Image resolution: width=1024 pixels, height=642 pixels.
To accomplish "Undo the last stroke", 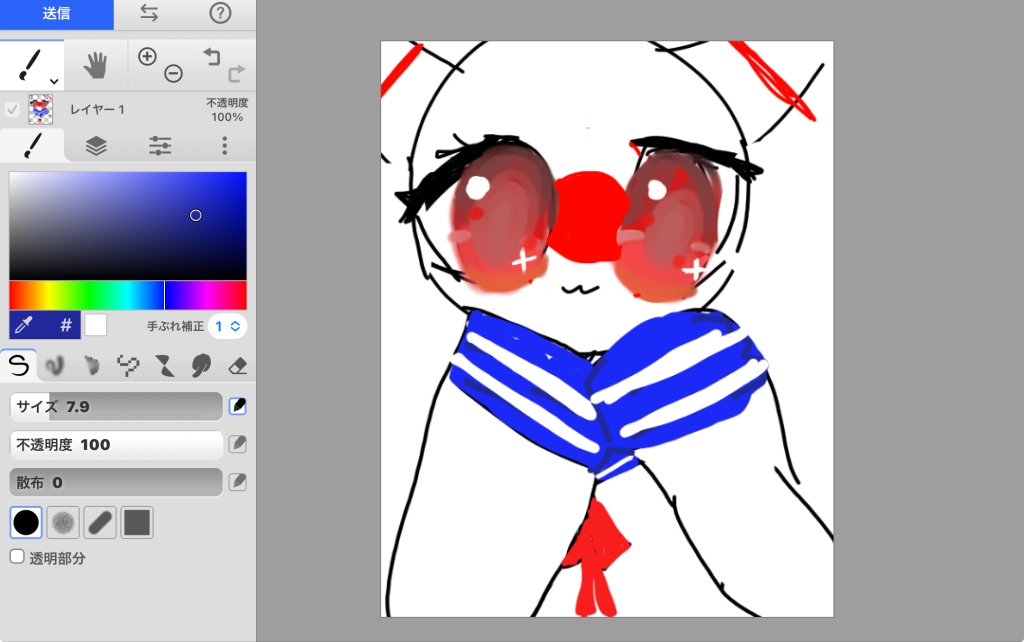I will pos(212,56).
